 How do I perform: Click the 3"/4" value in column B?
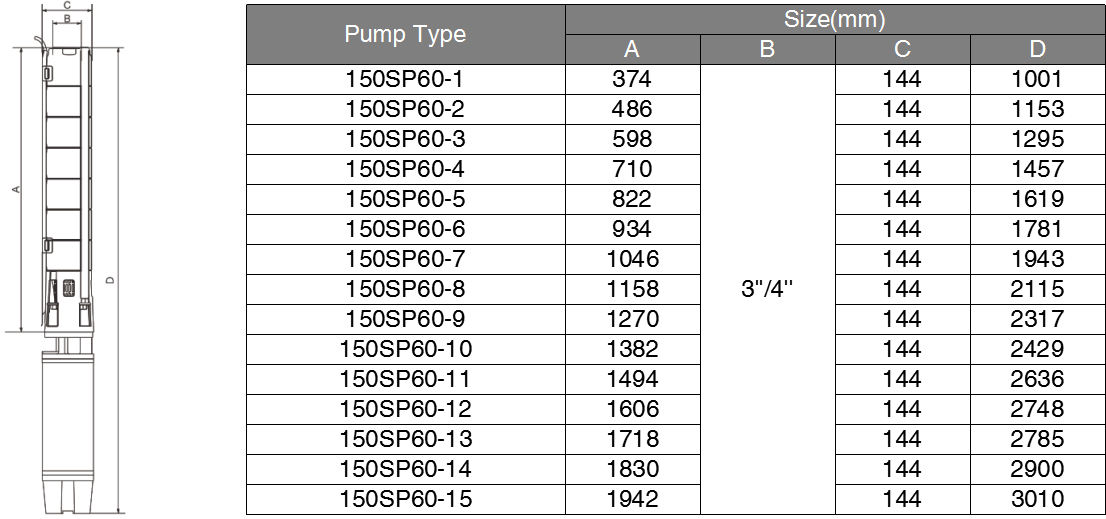[767, 289]
